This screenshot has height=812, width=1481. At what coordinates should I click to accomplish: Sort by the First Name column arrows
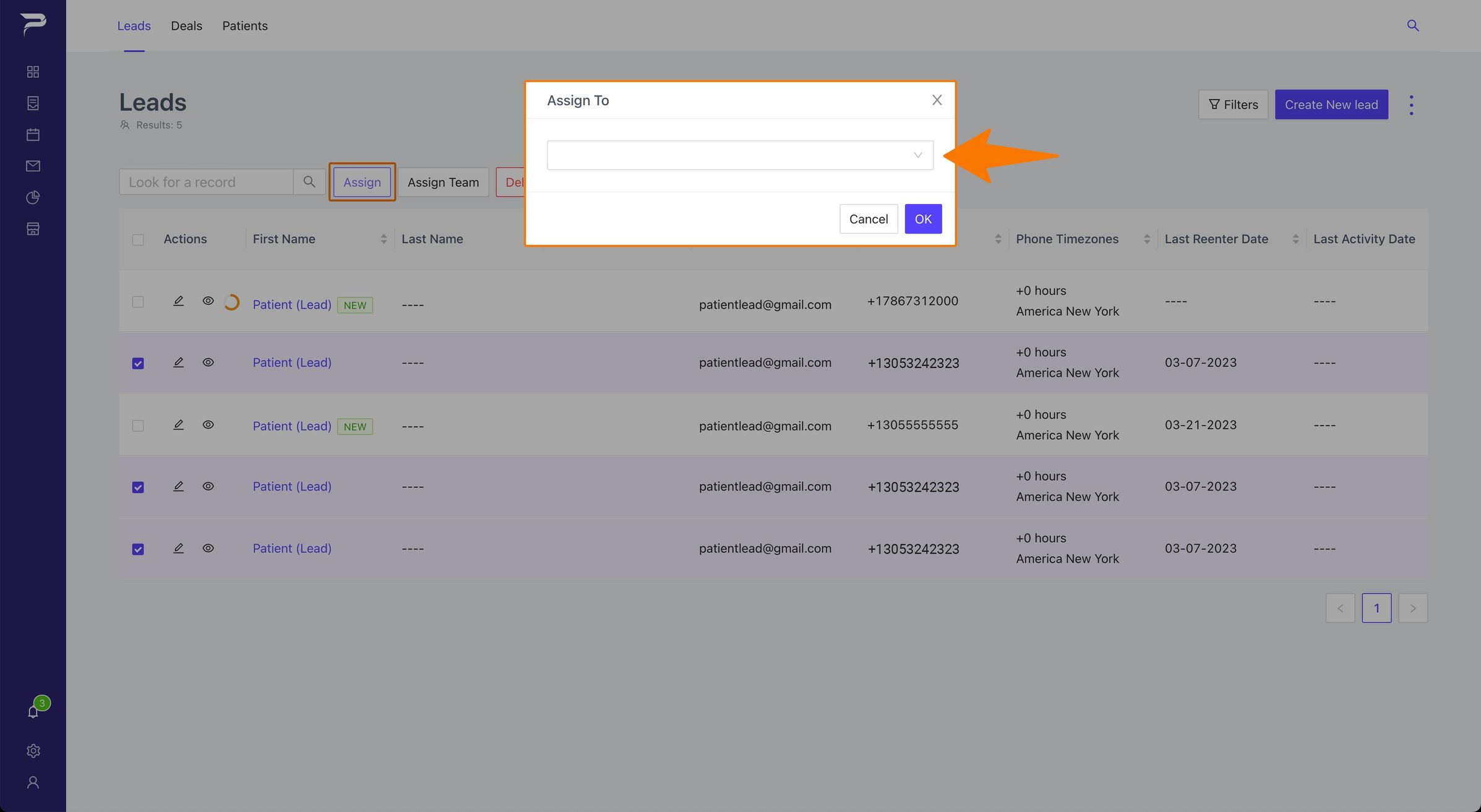pos(384,239)
